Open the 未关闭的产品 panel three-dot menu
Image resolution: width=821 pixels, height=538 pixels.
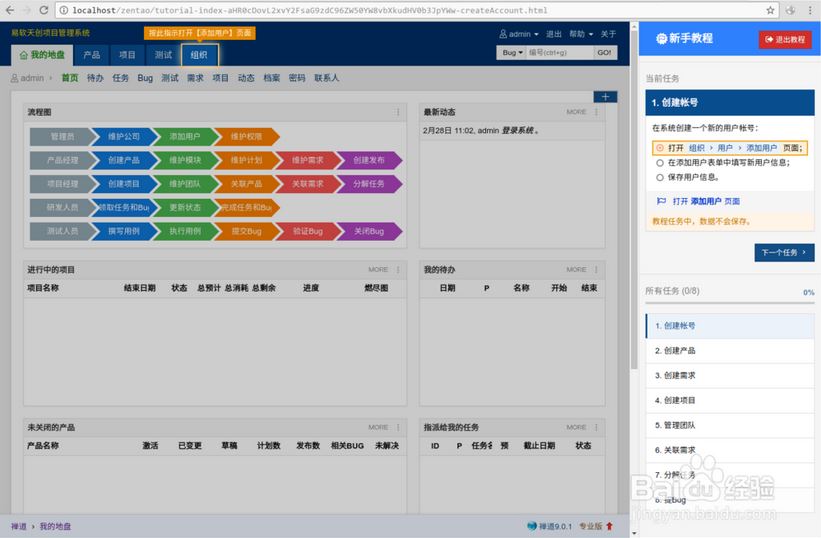click(398, 428)
